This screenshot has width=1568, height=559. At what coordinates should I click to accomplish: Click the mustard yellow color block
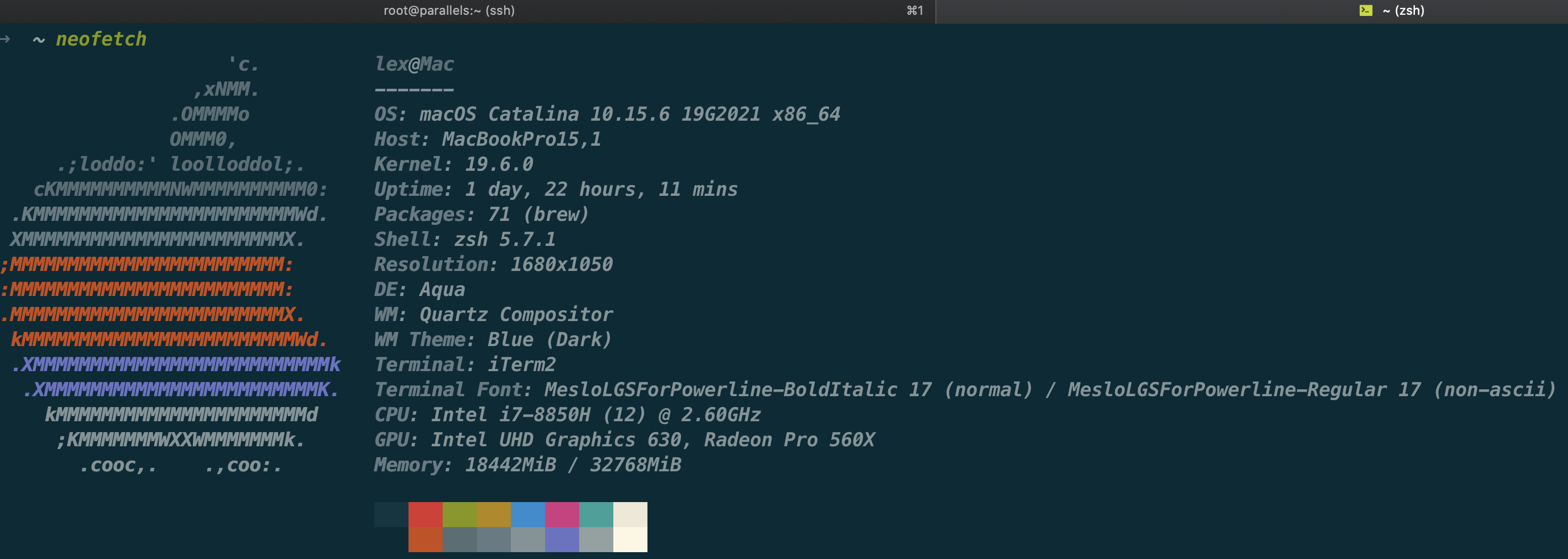[x=494, y=515]
